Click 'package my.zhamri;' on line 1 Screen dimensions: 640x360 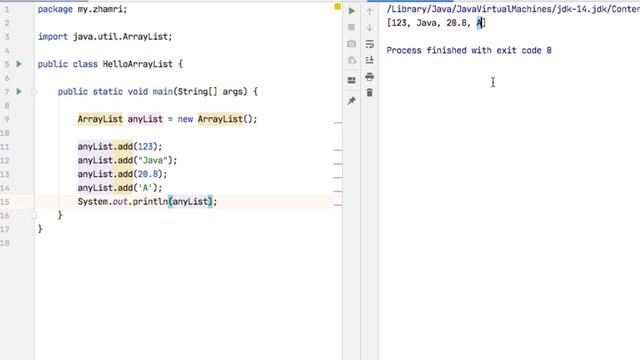click(82, 9)
